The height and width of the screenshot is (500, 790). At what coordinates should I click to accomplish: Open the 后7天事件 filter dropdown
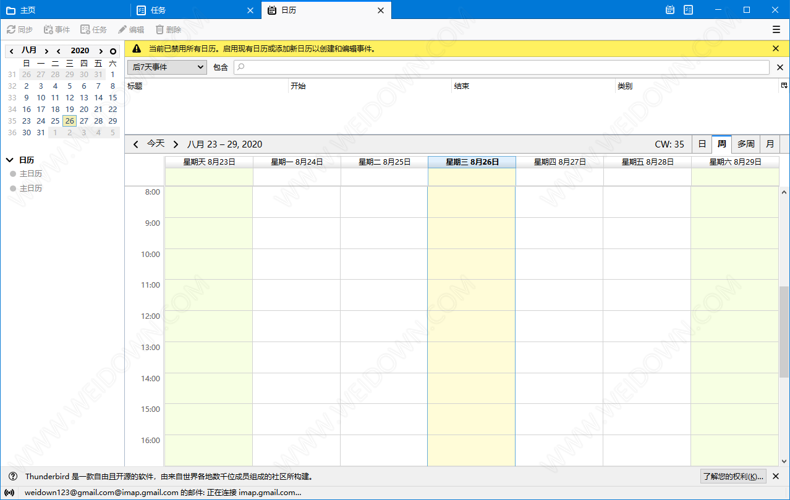(167, 67)
